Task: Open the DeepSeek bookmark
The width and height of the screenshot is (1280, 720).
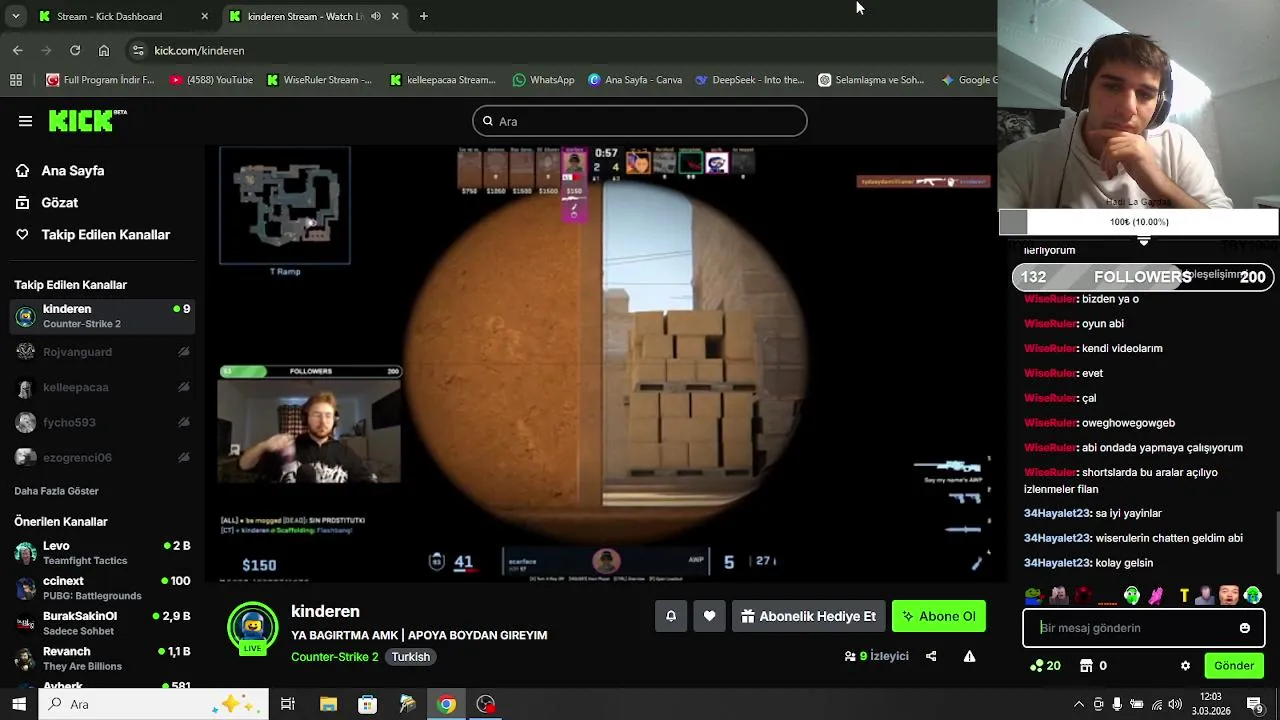Action: pos(750,80)
